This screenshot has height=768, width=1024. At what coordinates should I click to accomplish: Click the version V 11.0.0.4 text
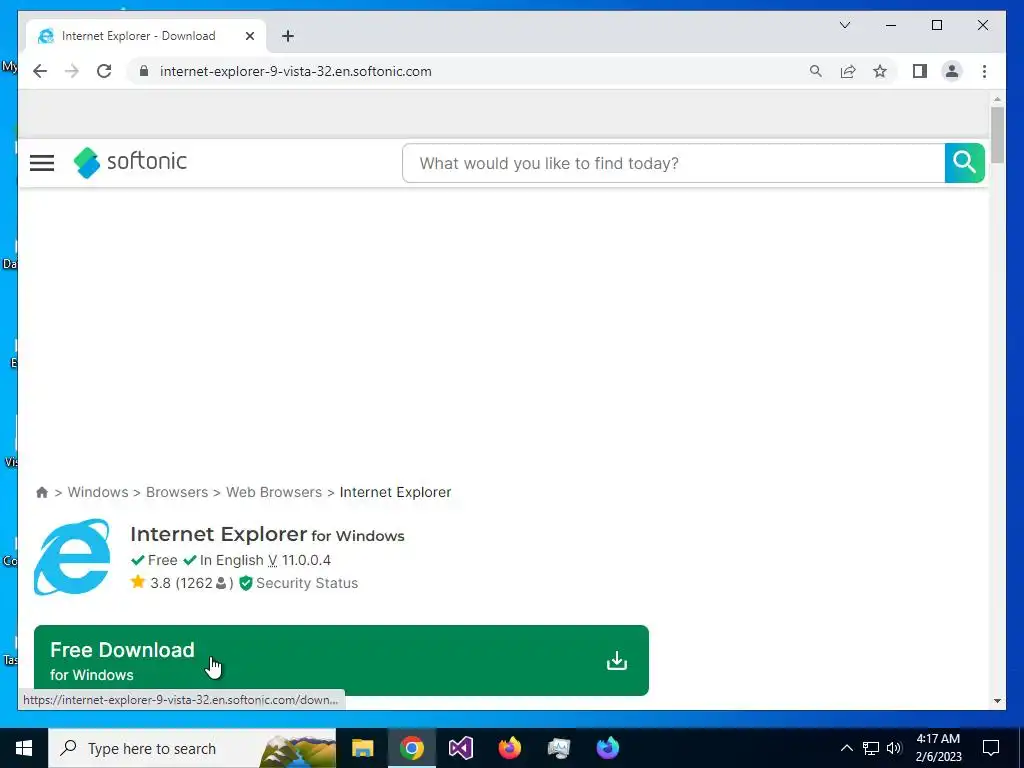(x=299, y=560)
